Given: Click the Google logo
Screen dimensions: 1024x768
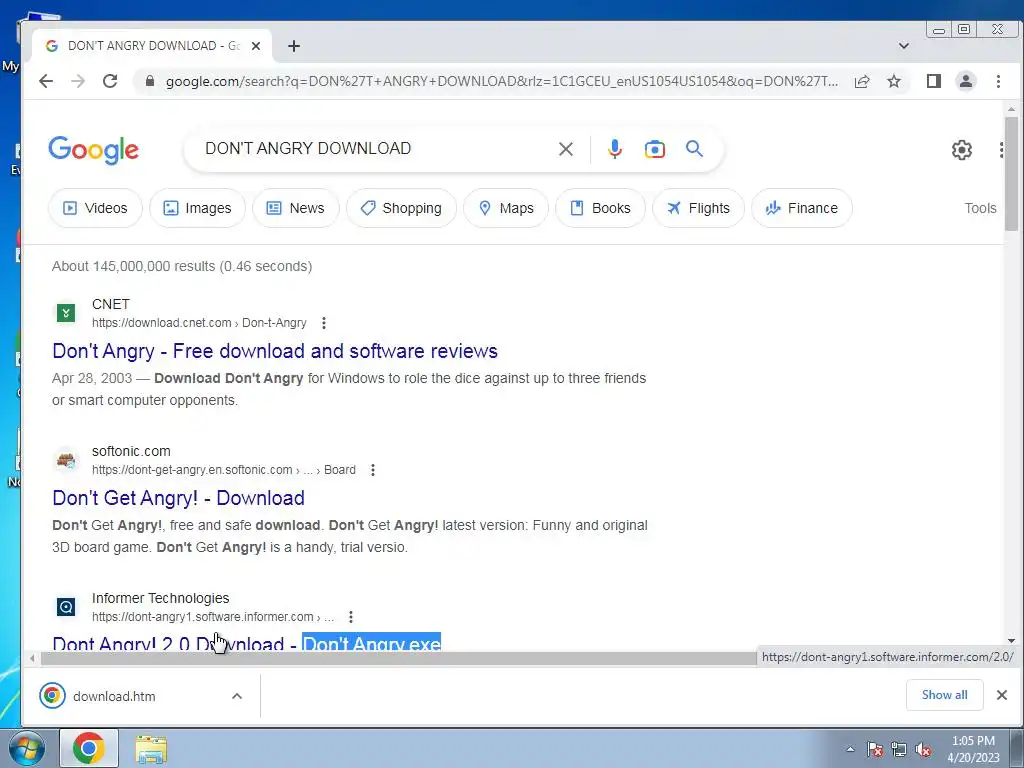Looking at the screenshot, I should coord(93,150).
